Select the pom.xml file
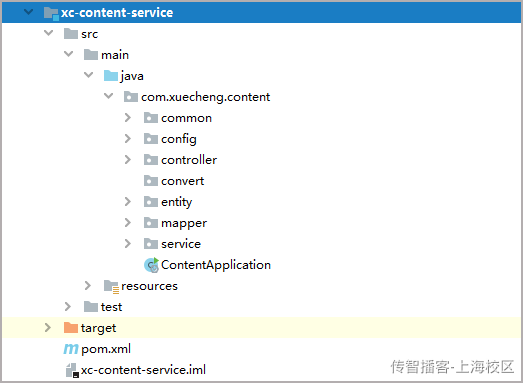This screenshot has width=523, height=383. coord(106,349)
